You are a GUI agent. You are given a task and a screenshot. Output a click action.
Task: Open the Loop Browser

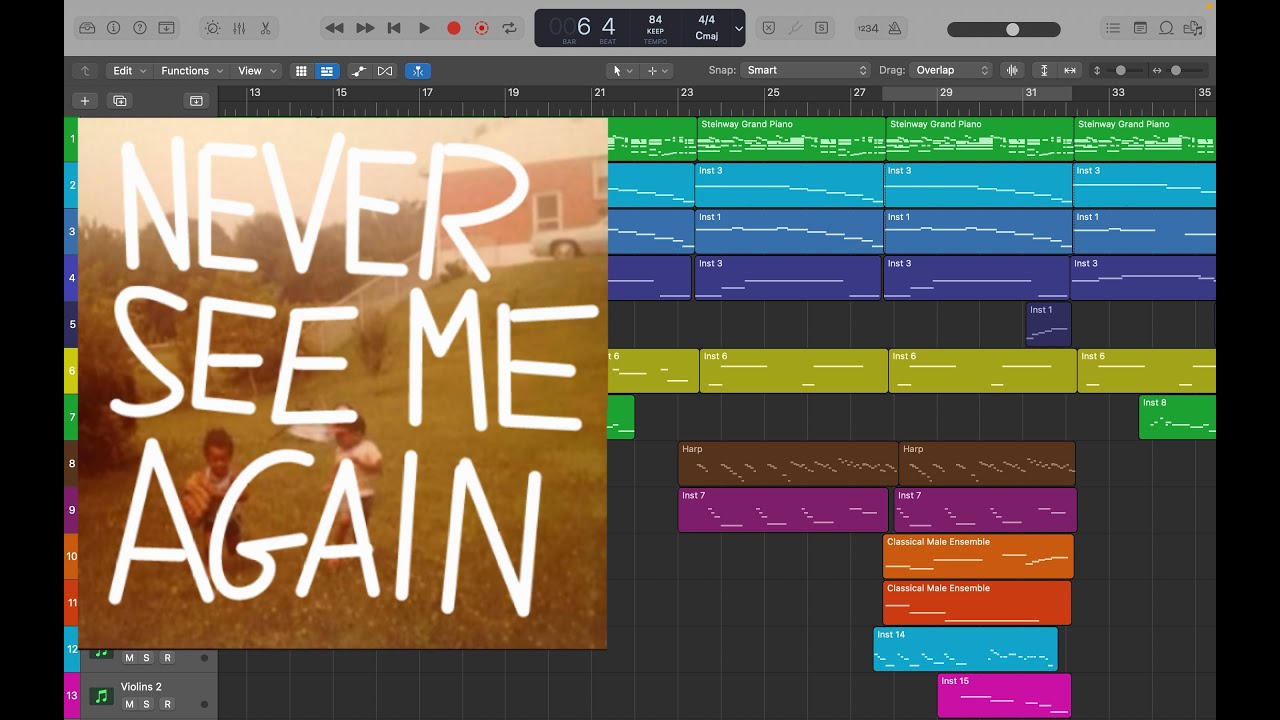[1166, 28]
